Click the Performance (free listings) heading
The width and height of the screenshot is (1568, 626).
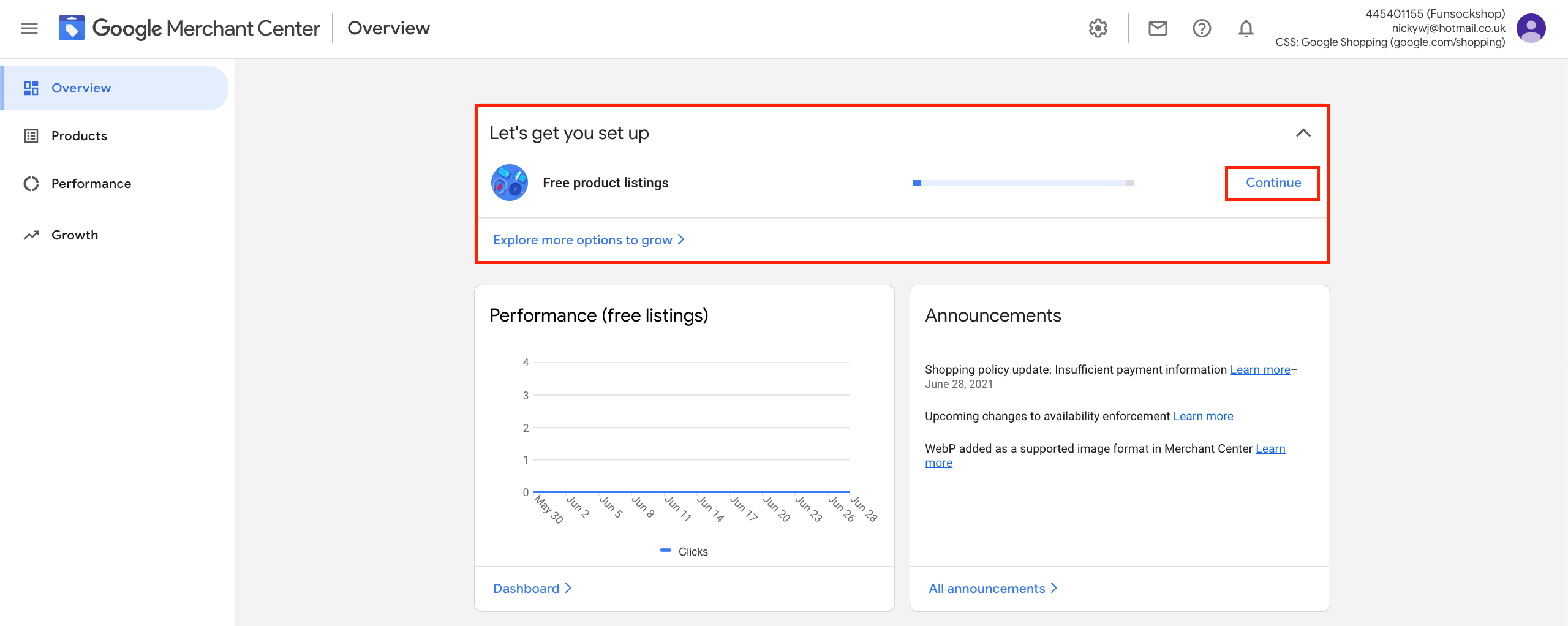tap(598, 315)
